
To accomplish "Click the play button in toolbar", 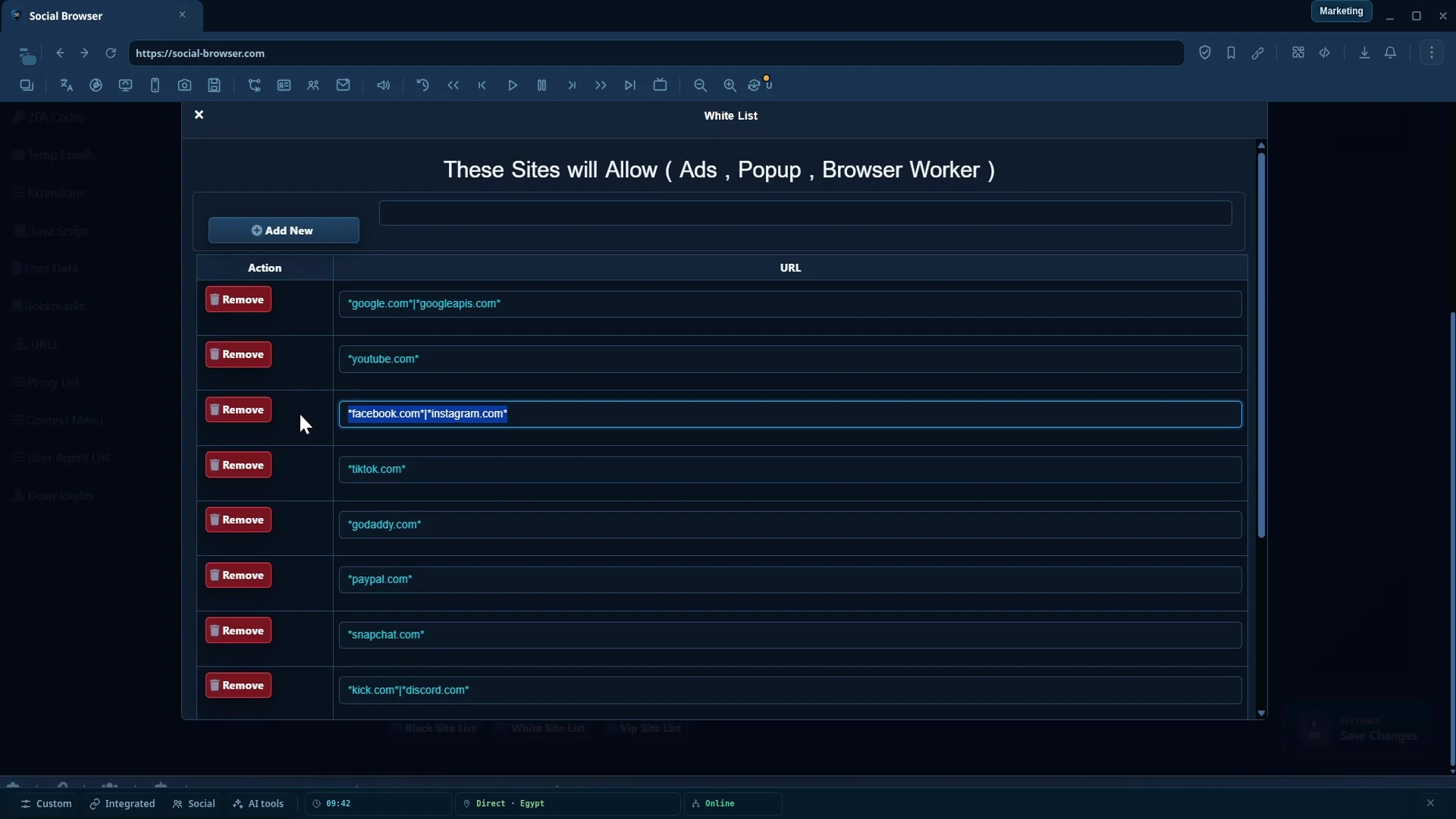I will 513,86.
